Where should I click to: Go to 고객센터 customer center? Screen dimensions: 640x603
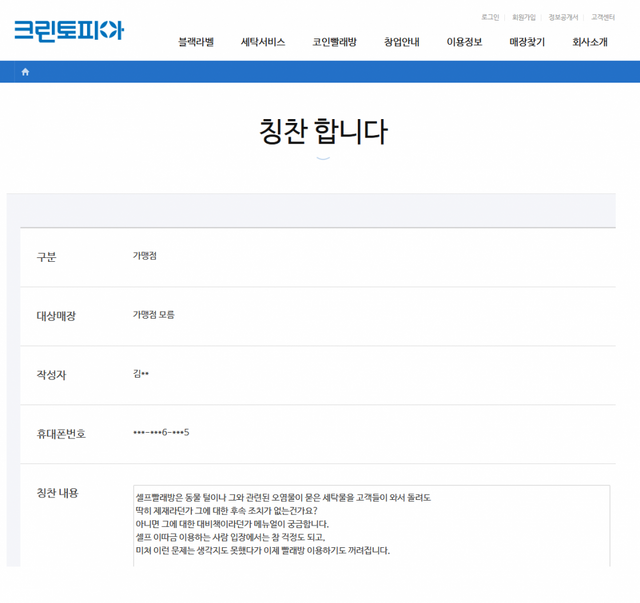pos(603,17)
